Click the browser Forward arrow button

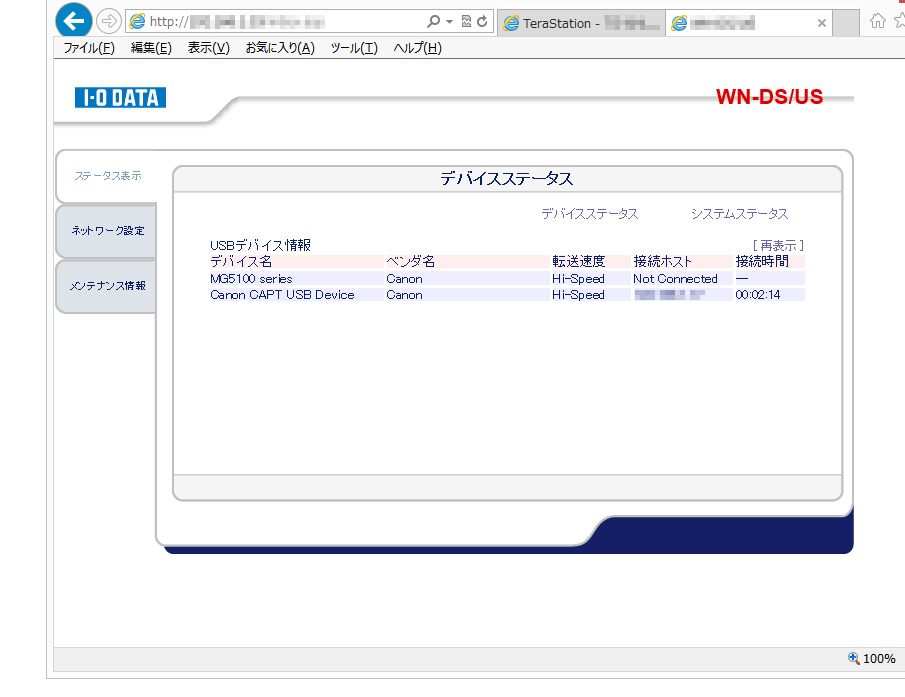point(108,22)
